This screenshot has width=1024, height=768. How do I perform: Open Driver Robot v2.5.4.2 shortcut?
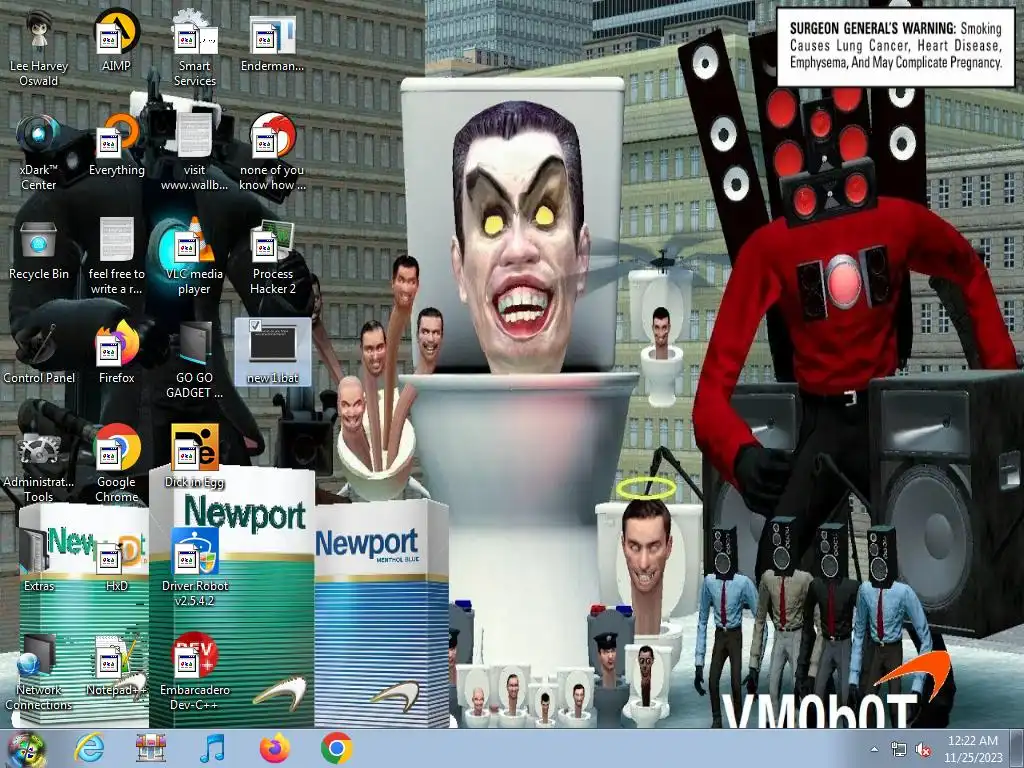coord(194,568)
